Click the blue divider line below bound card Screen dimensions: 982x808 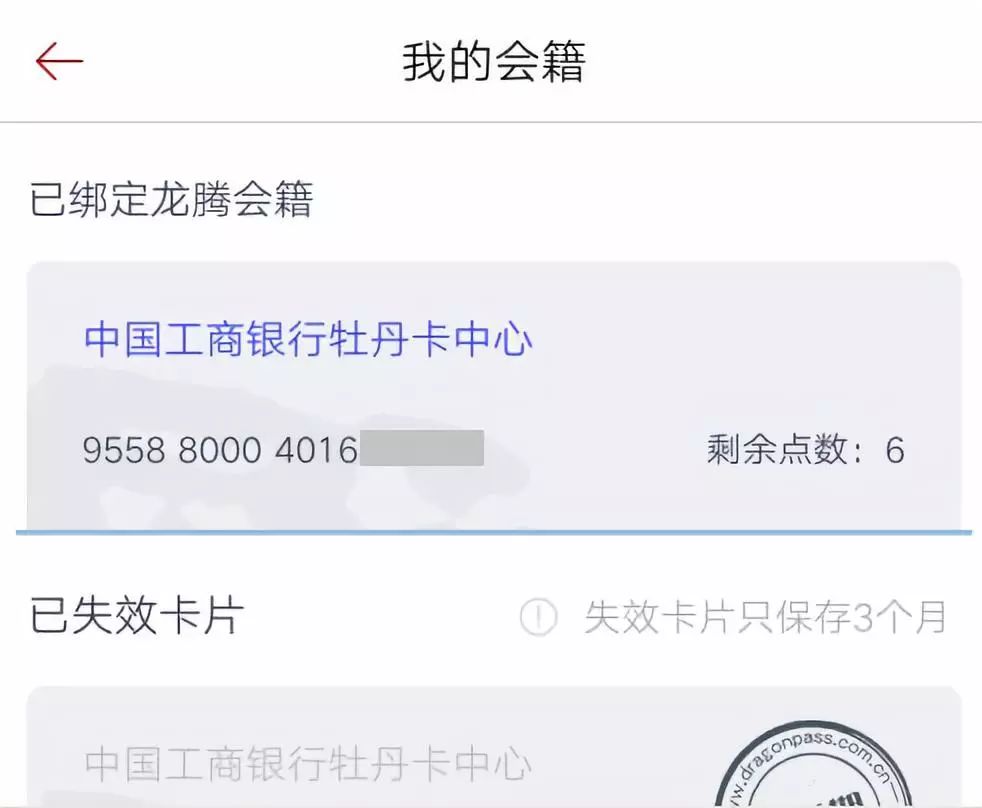click(494, 532)
